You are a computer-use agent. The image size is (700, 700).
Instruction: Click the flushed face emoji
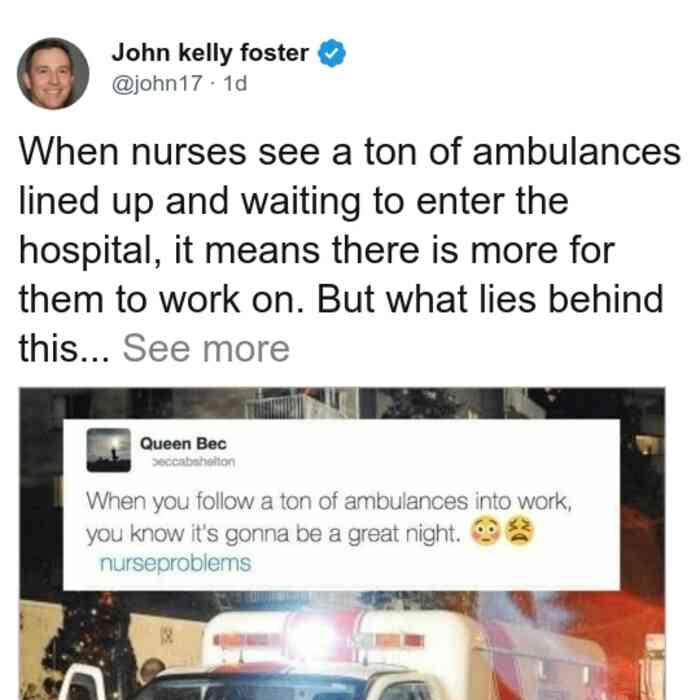coord(486,531)
